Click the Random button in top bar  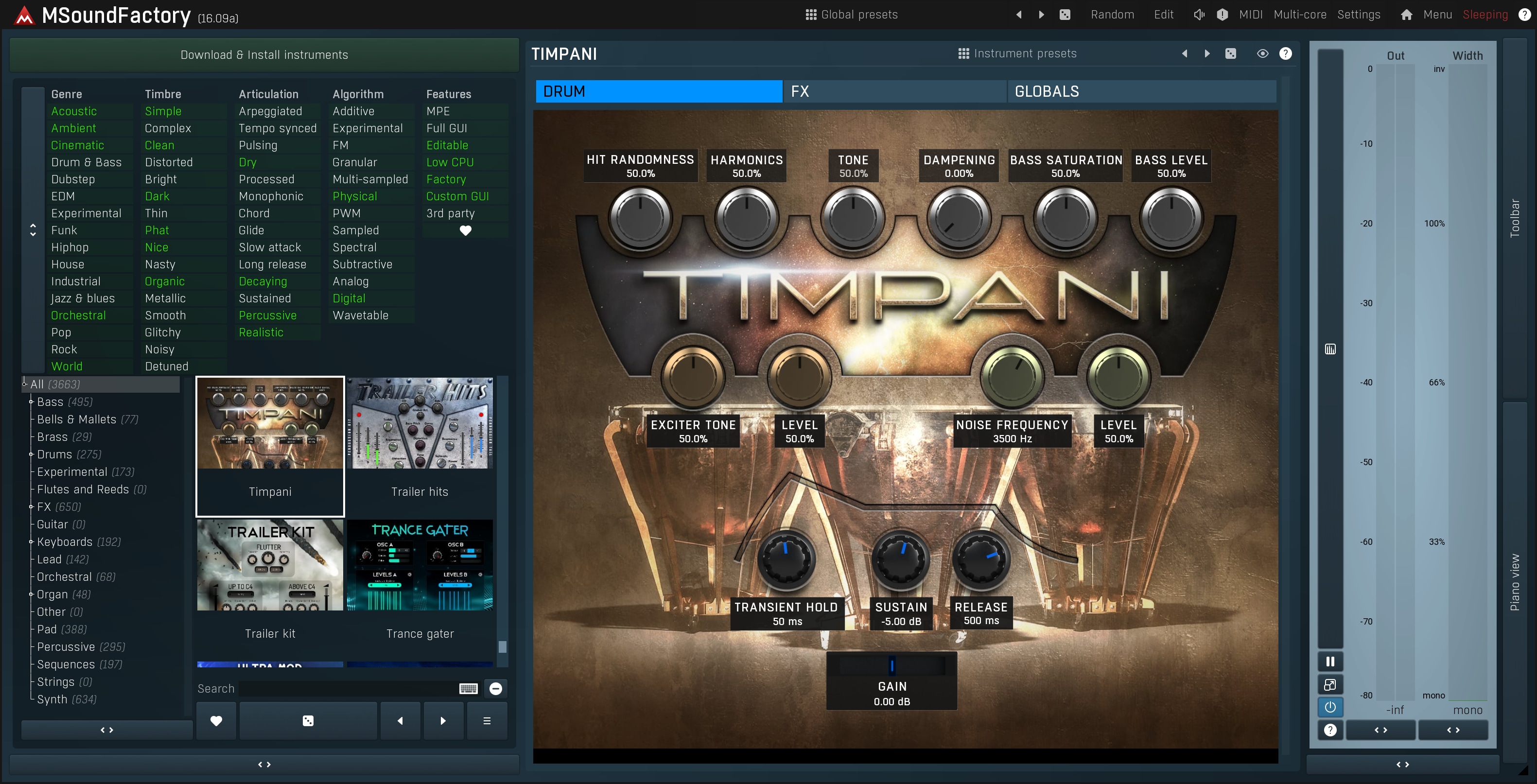(1112, 14)
